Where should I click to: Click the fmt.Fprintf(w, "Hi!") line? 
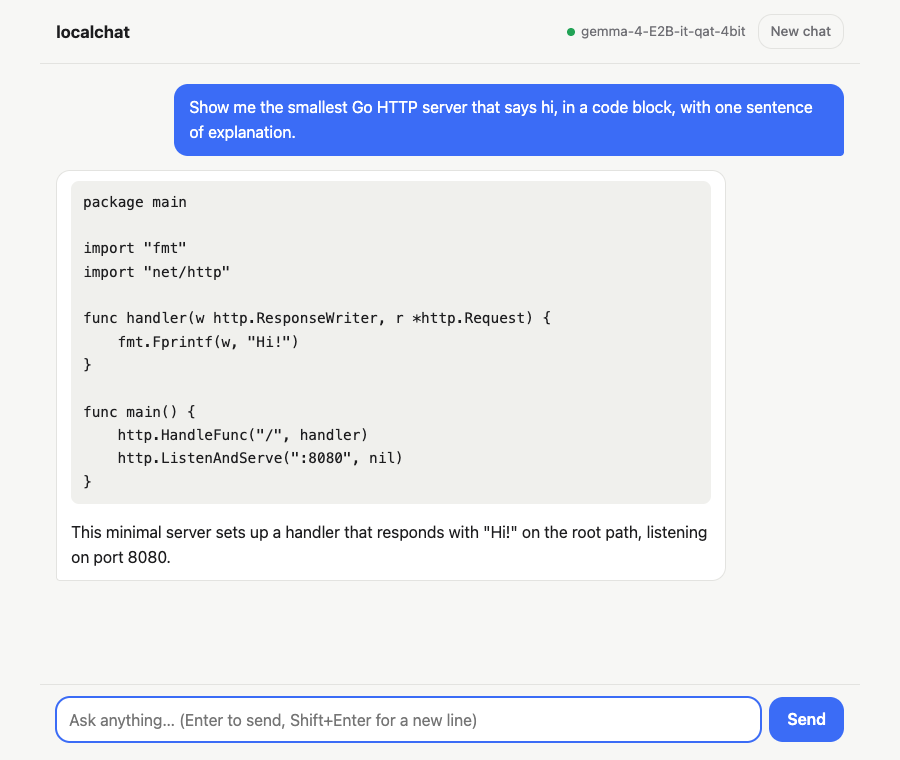[208, 342]
